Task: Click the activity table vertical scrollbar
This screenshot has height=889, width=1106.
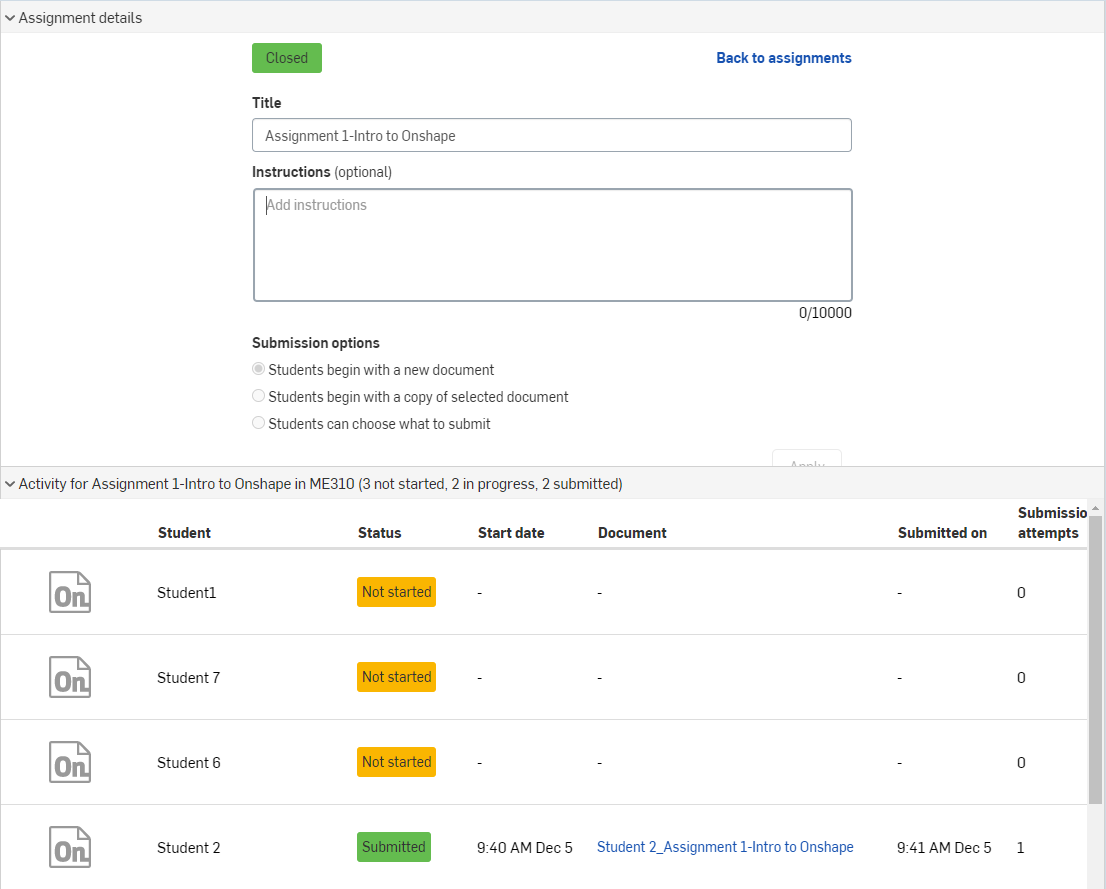Action: pos(1096,660)
